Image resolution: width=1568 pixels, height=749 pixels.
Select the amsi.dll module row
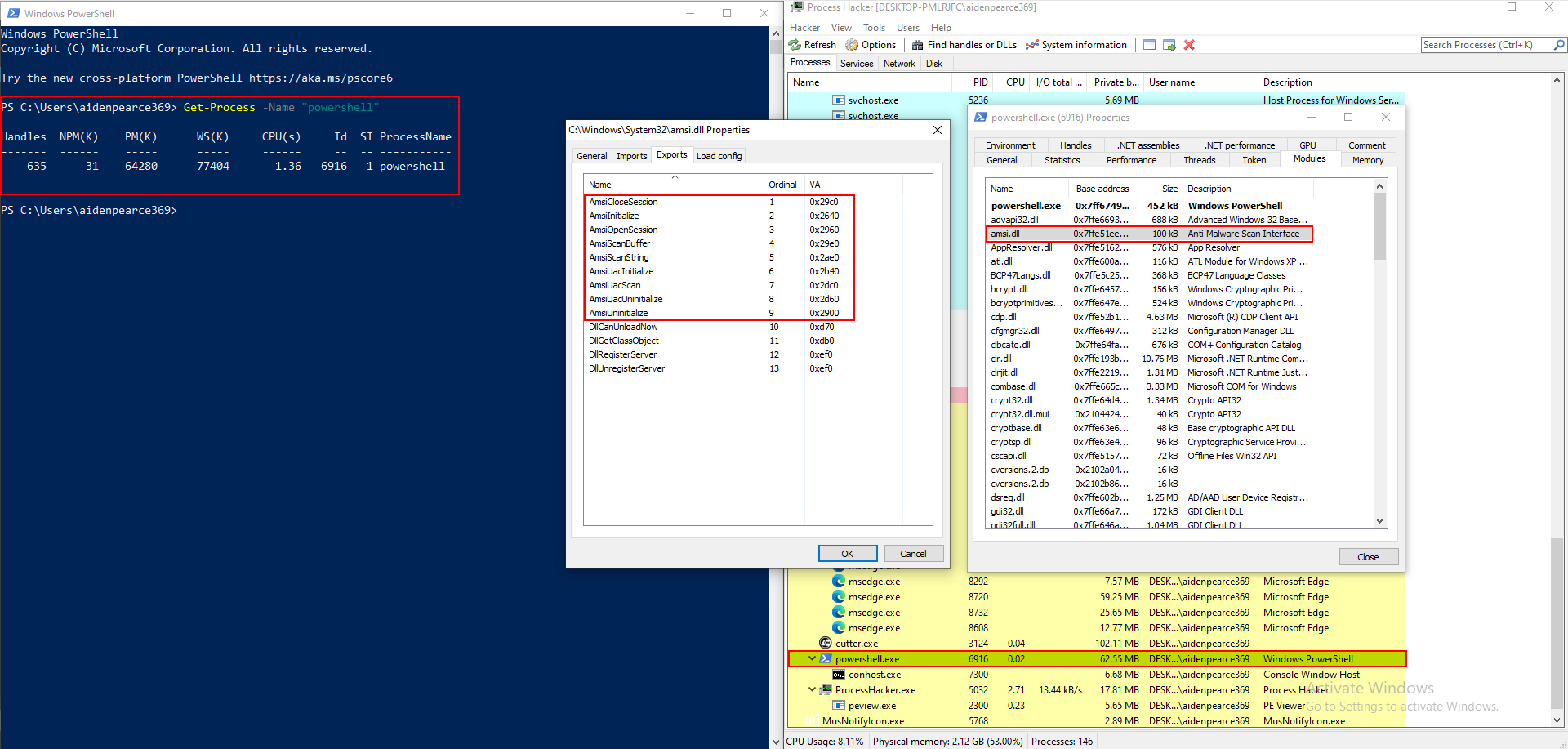click(1149, 234)
